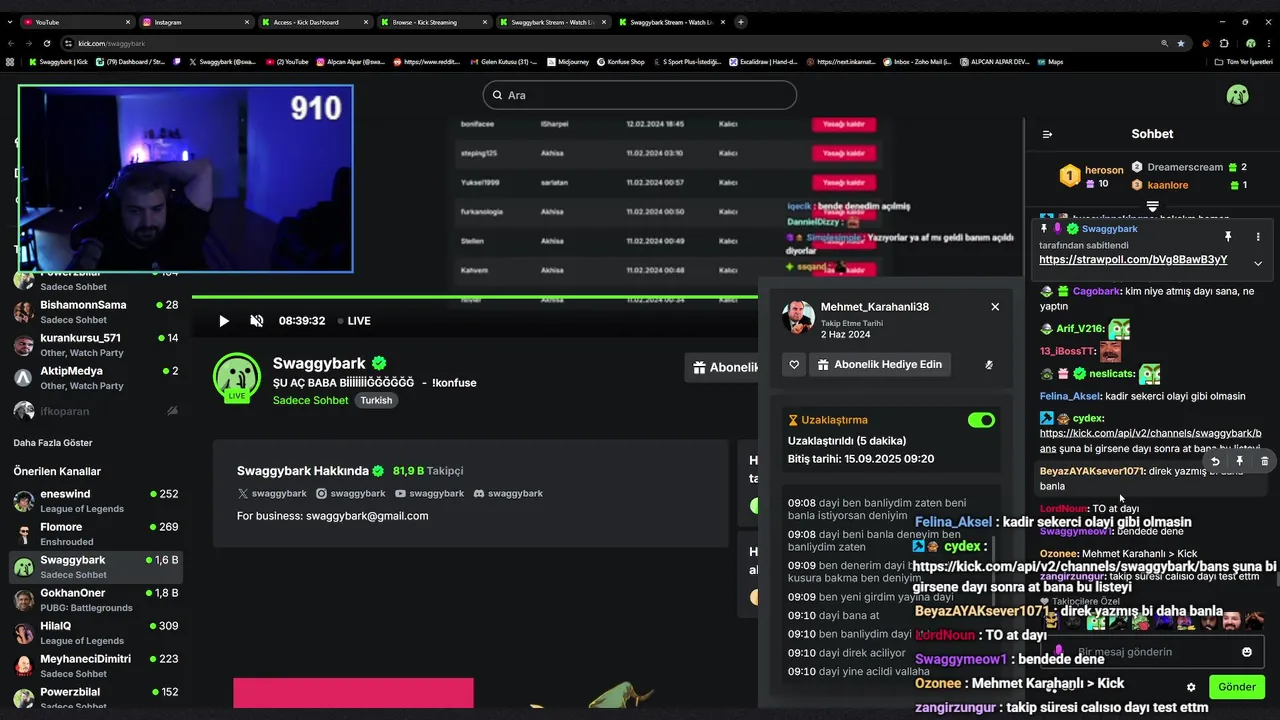Open Tüm Yer İşaretleri bookmarks folder
Screen dimensions: 1280x720
coord(1243,62)
